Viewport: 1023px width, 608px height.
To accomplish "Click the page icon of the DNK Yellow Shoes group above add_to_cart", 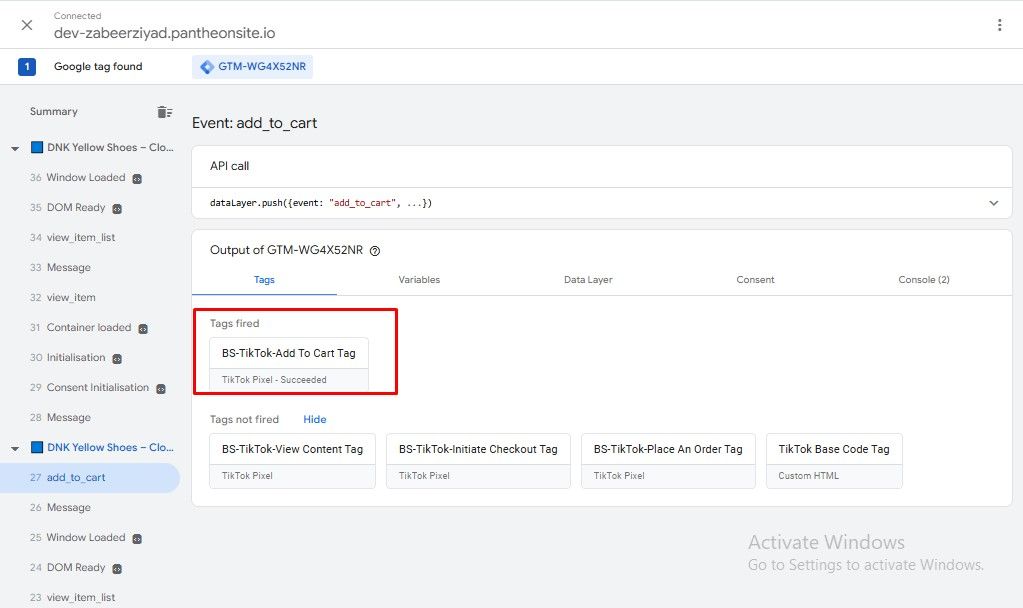I will [37, 448].
